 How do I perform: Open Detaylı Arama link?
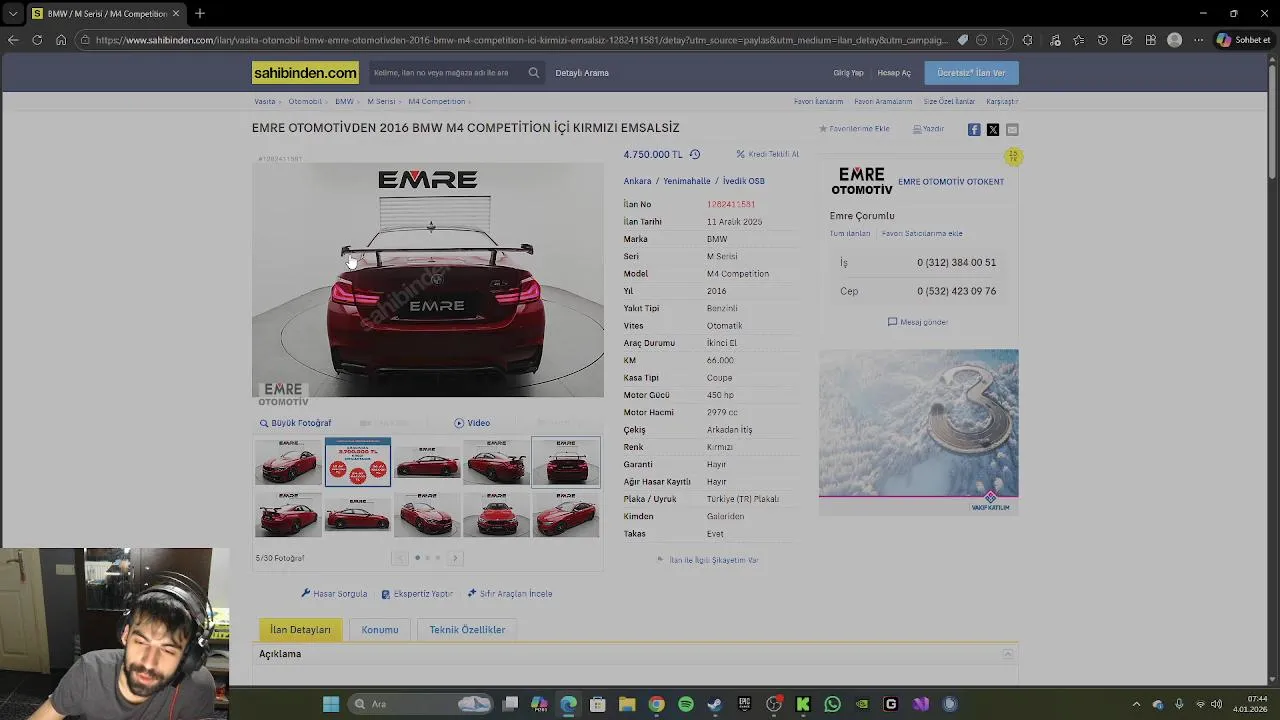point(582,73)
